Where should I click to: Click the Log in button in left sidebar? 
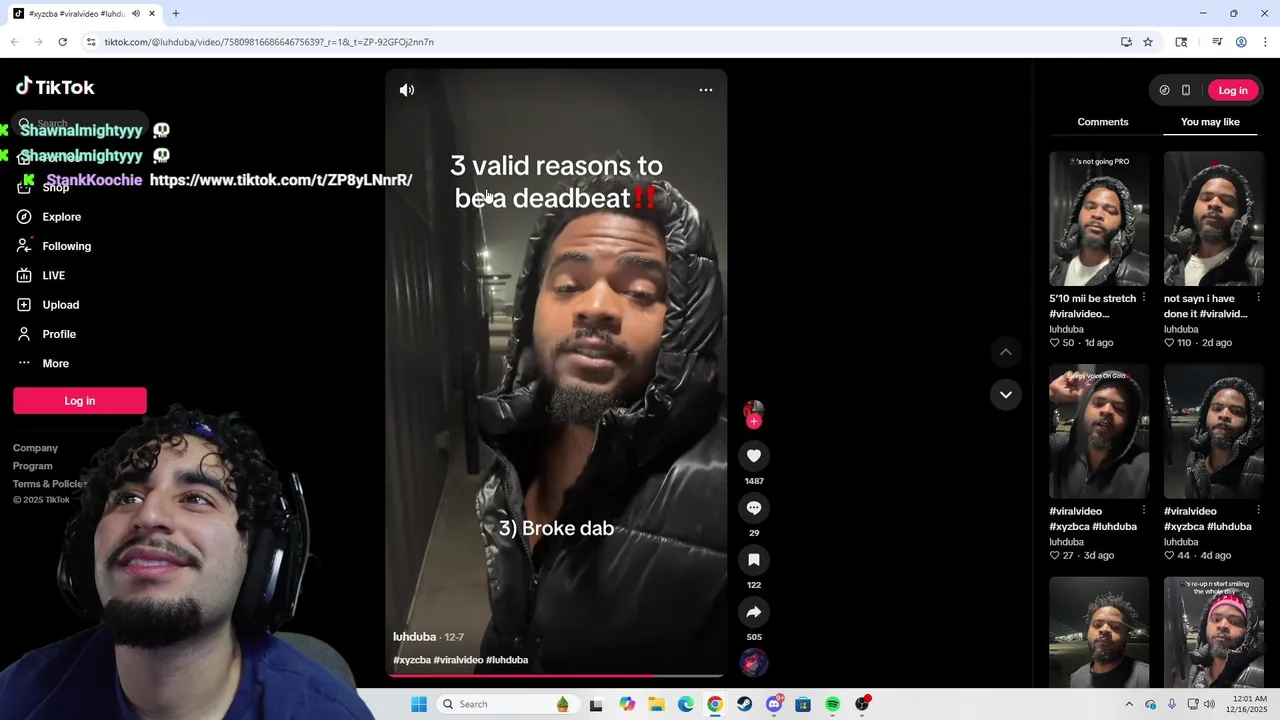80,401
